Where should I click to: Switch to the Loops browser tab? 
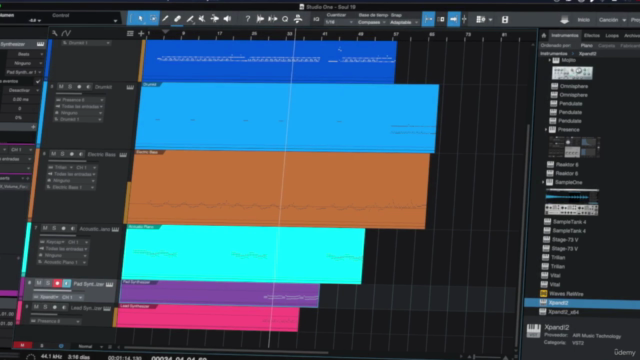[x=612, y=36]
